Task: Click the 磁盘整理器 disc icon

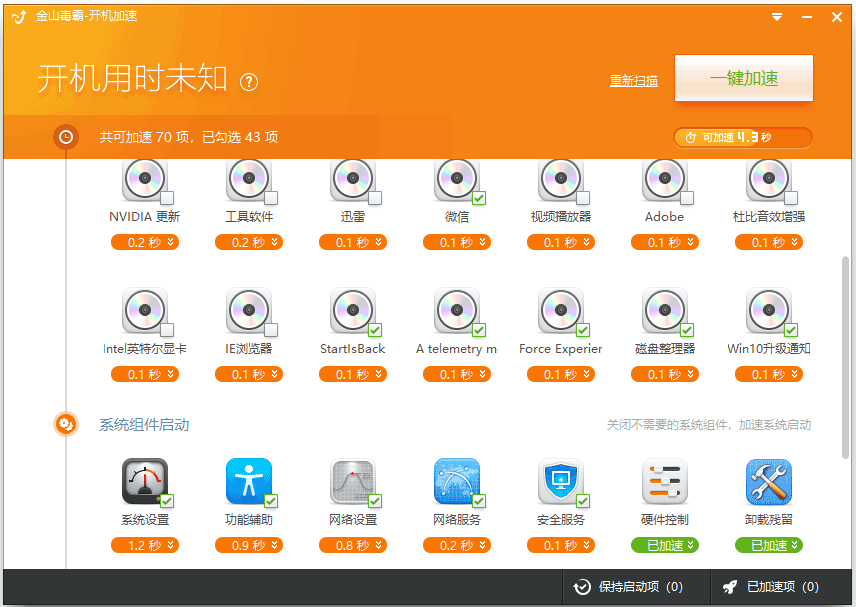Action: [665, 311]
